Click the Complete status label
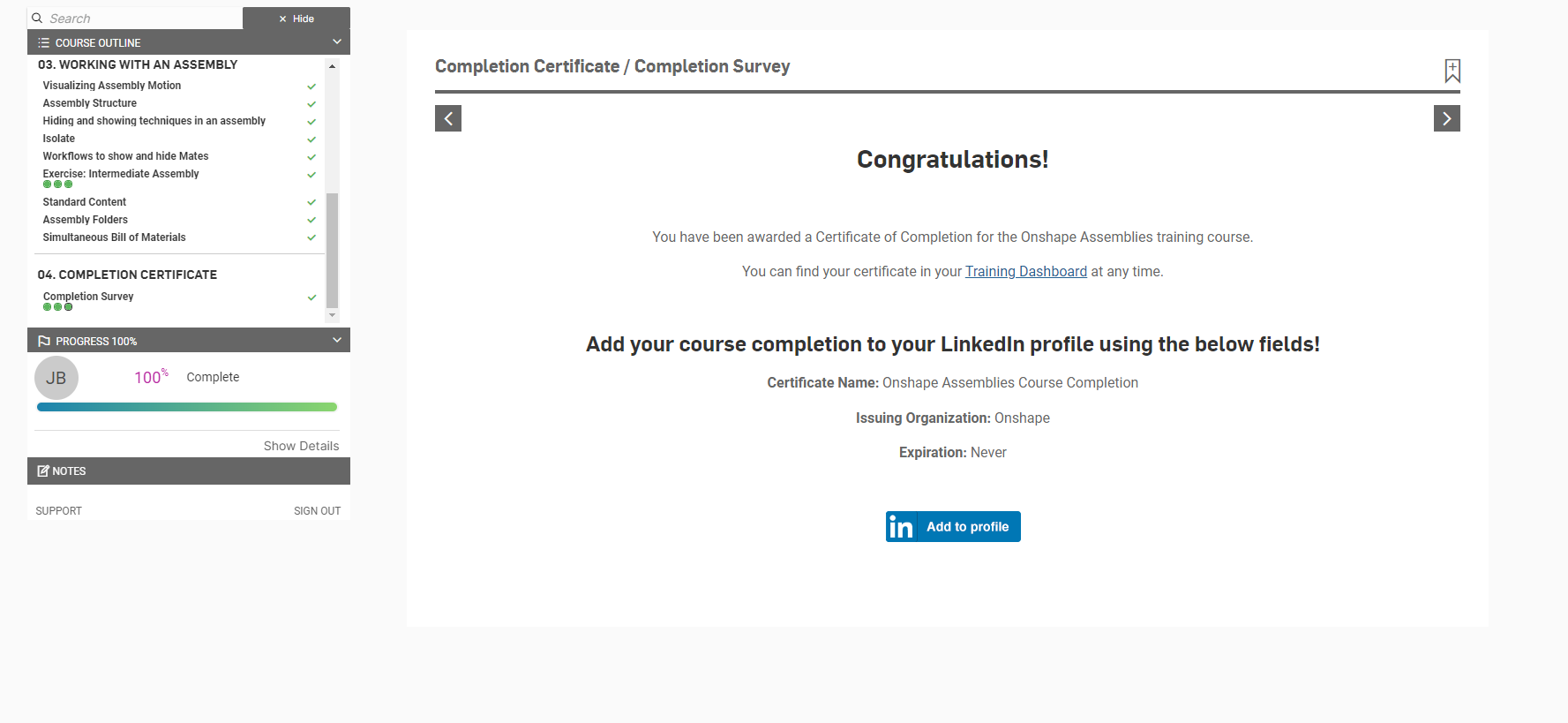This screenshot has width=1568, height=723. click(213, 377)
